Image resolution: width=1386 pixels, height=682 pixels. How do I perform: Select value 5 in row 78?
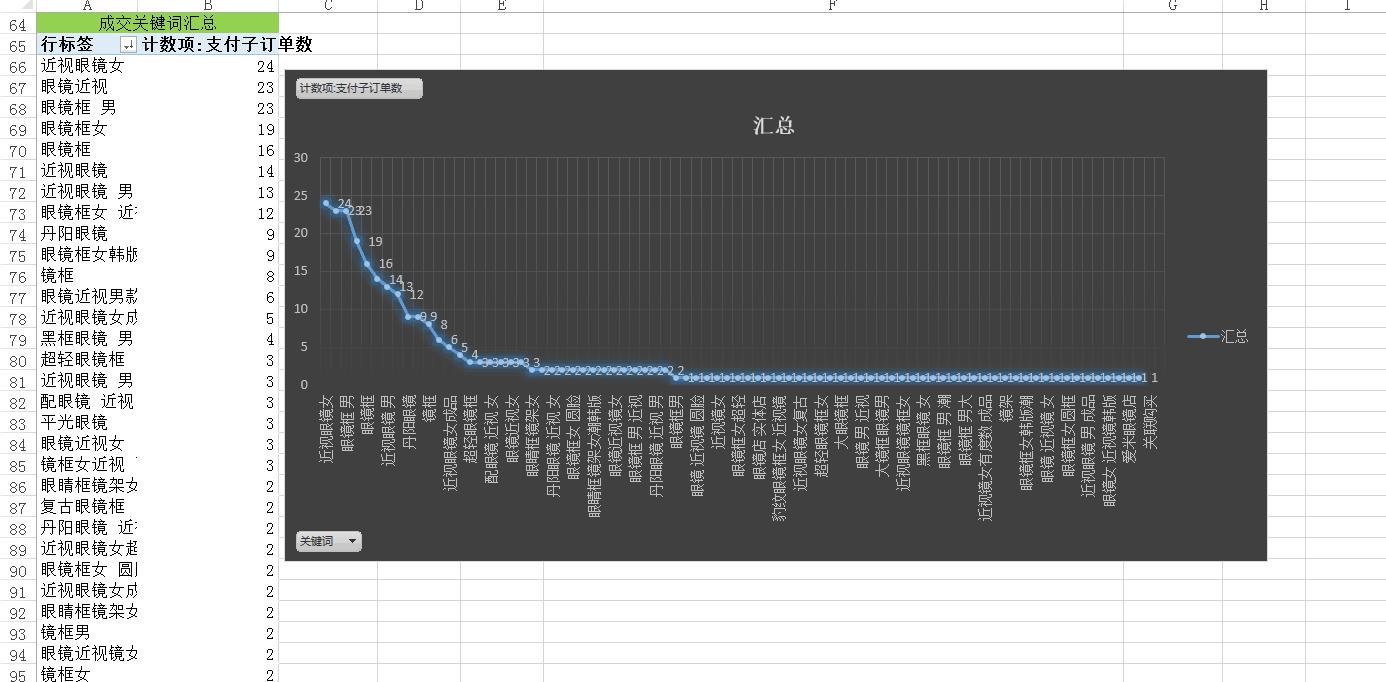(208, 318)
